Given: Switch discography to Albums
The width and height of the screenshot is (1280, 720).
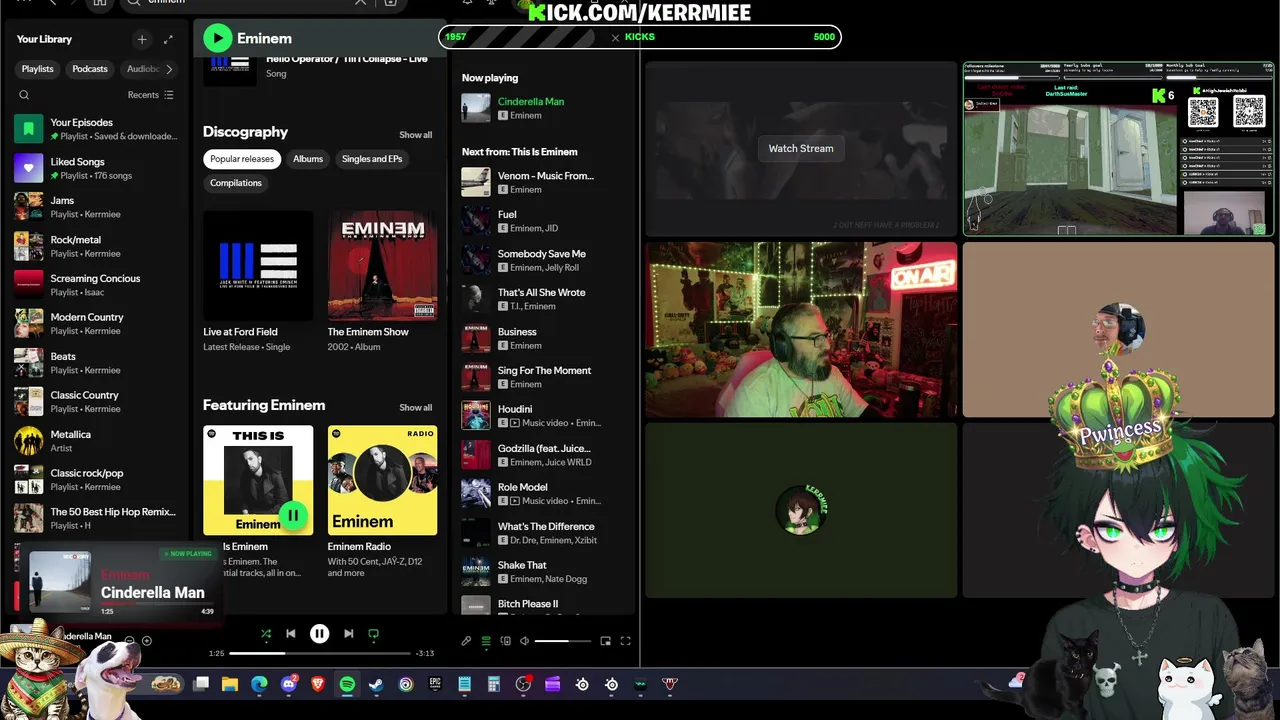Looking at the screenshot, I should click(308, 159).
